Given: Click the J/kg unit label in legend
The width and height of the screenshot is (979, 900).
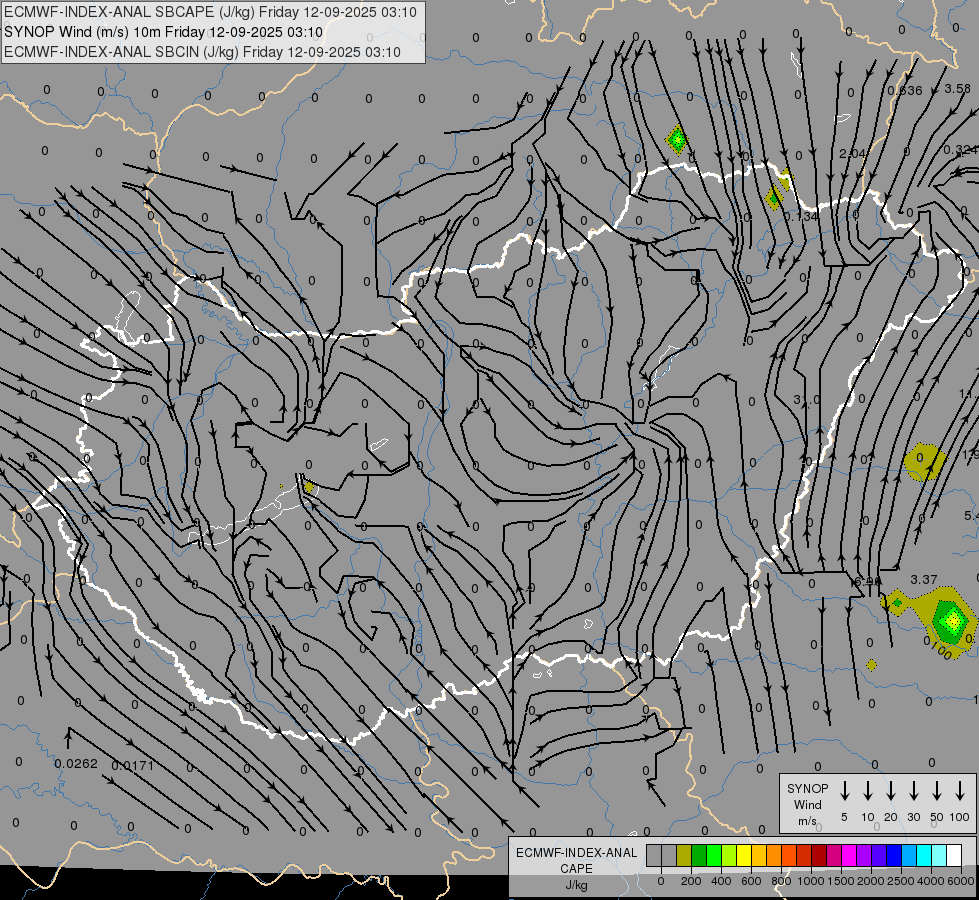Looking at the screenshot, I should (x=576, y=885).
